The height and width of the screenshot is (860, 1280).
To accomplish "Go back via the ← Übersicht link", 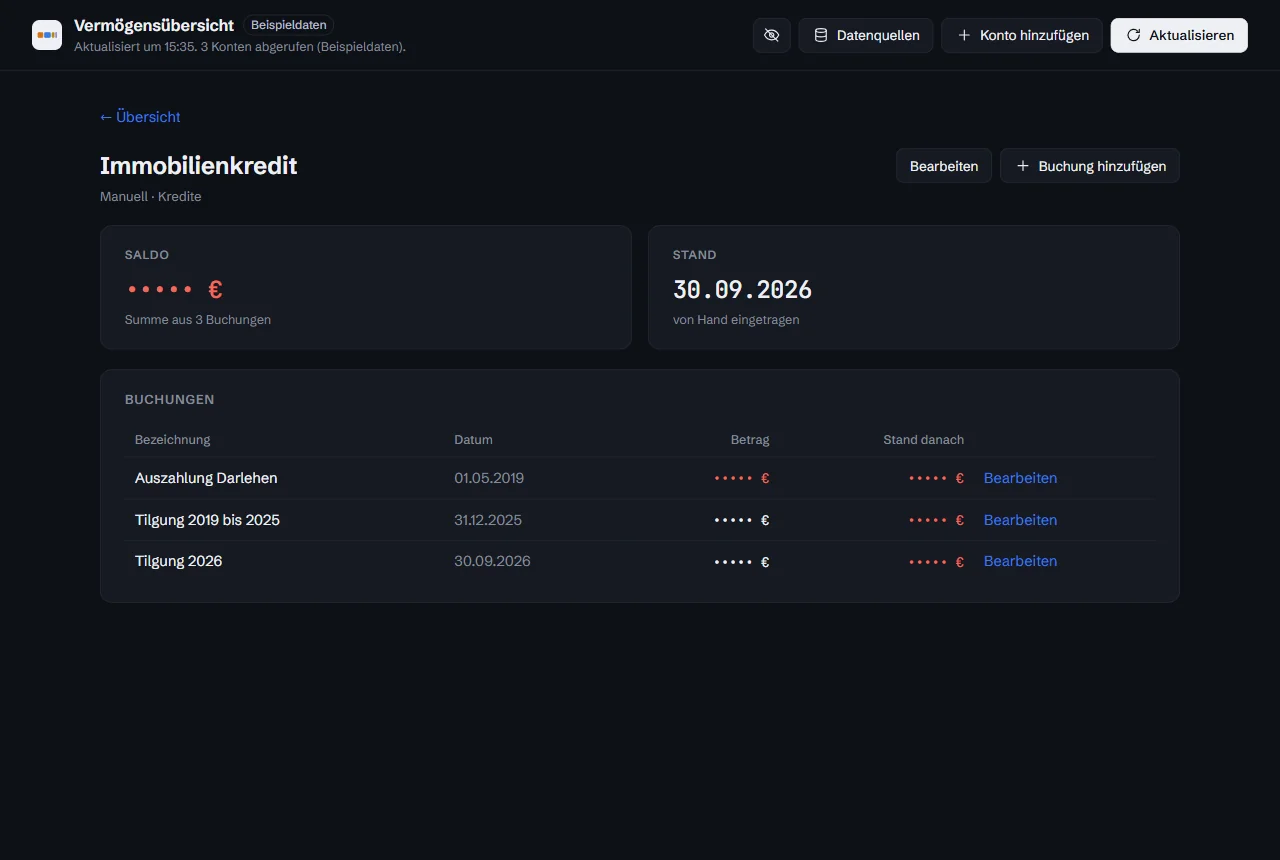I will point(140,117).
